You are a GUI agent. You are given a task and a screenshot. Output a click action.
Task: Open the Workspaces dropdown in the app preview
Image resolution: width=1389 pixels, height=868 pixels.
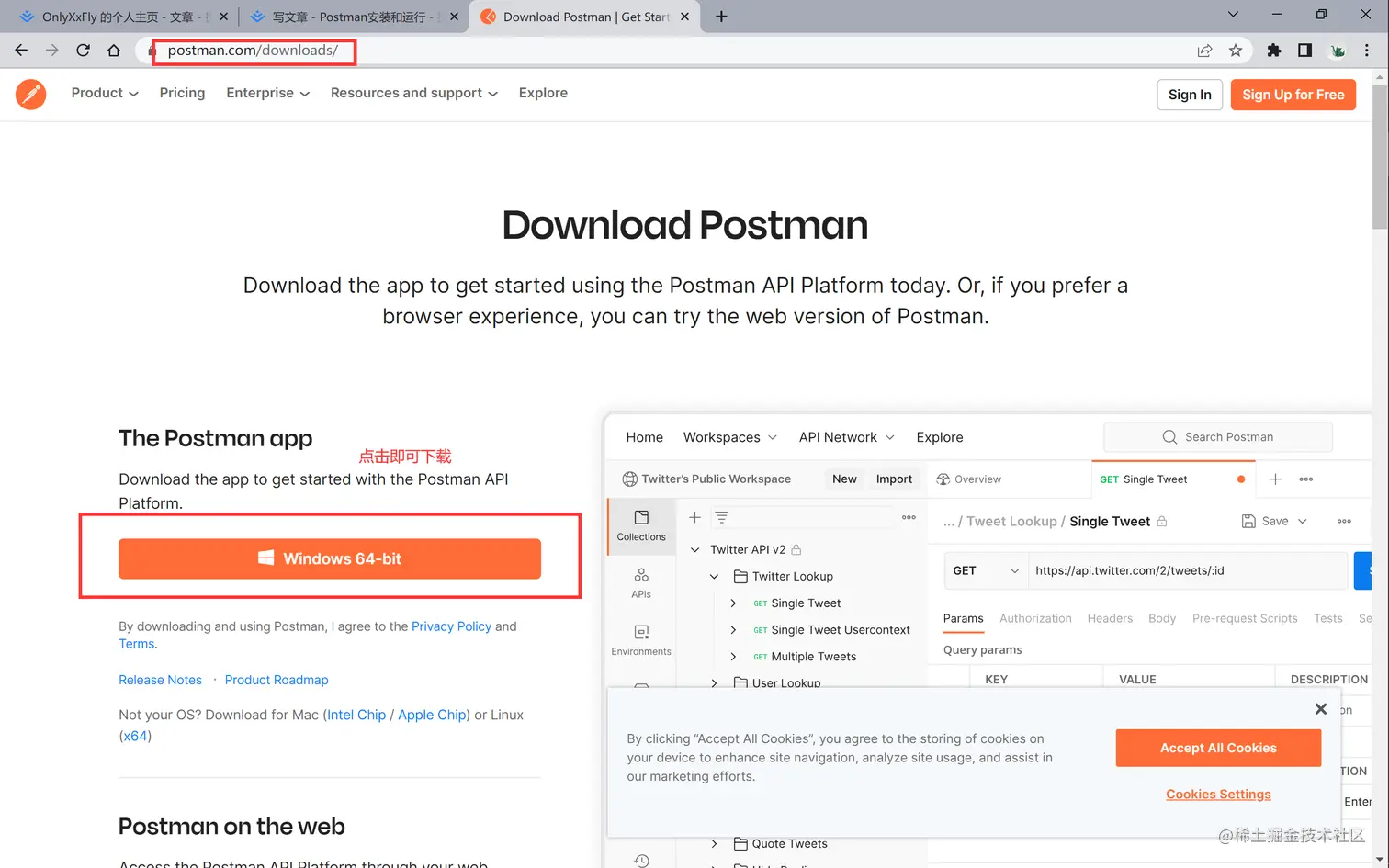click(730, 437)
